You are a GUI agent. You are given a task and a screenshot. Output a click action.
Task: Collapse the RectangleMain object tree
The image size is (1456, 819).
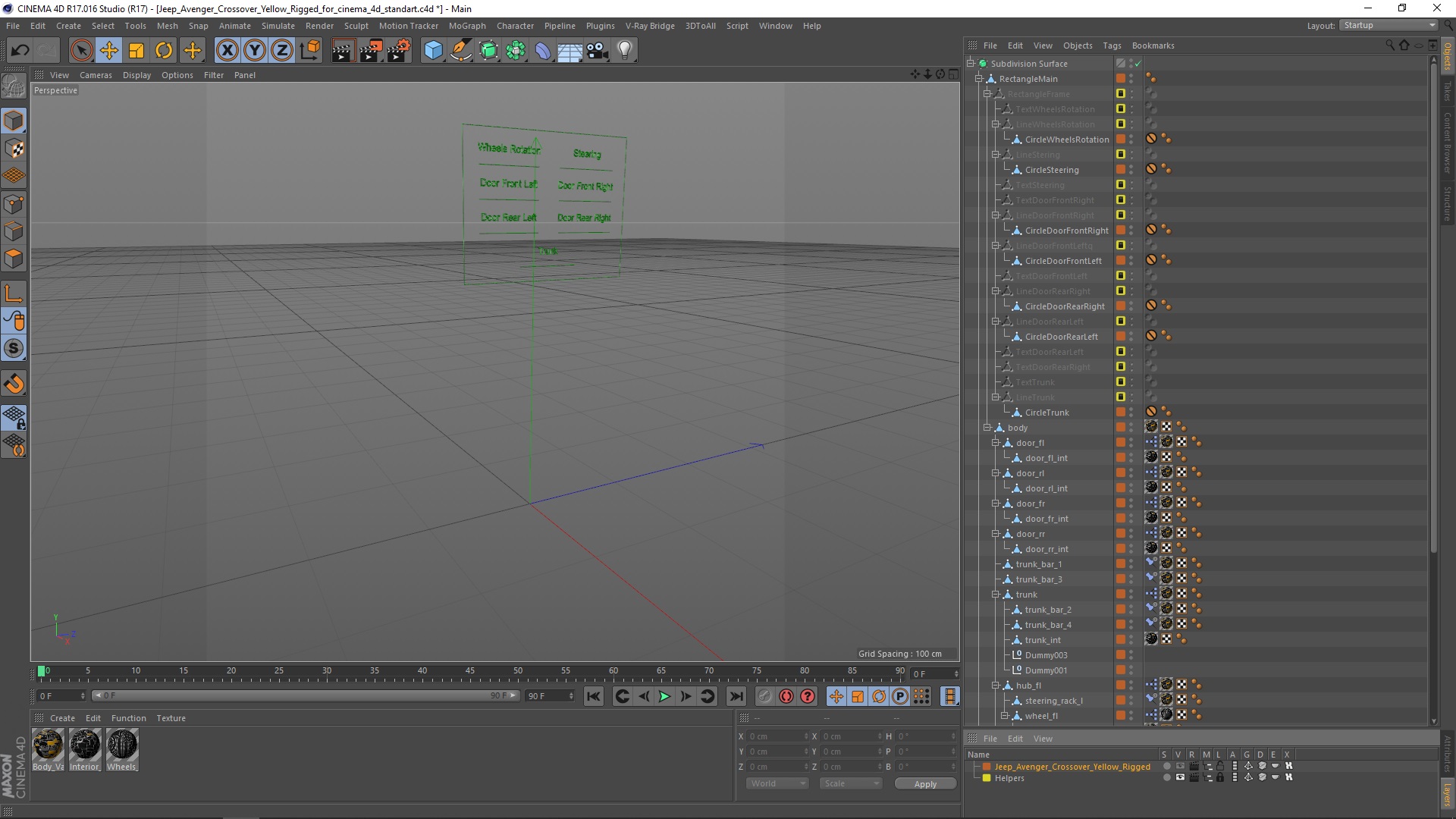[x=979, y=79]
